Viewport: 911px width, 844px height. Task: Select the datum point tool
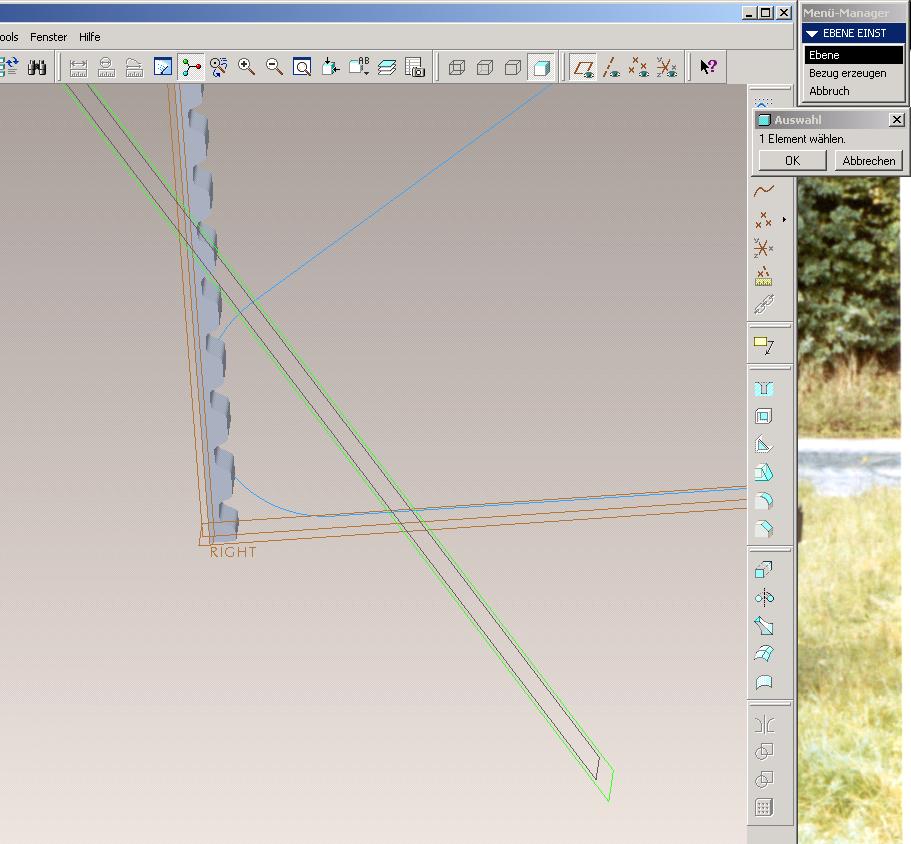click(x=763, y=220)
